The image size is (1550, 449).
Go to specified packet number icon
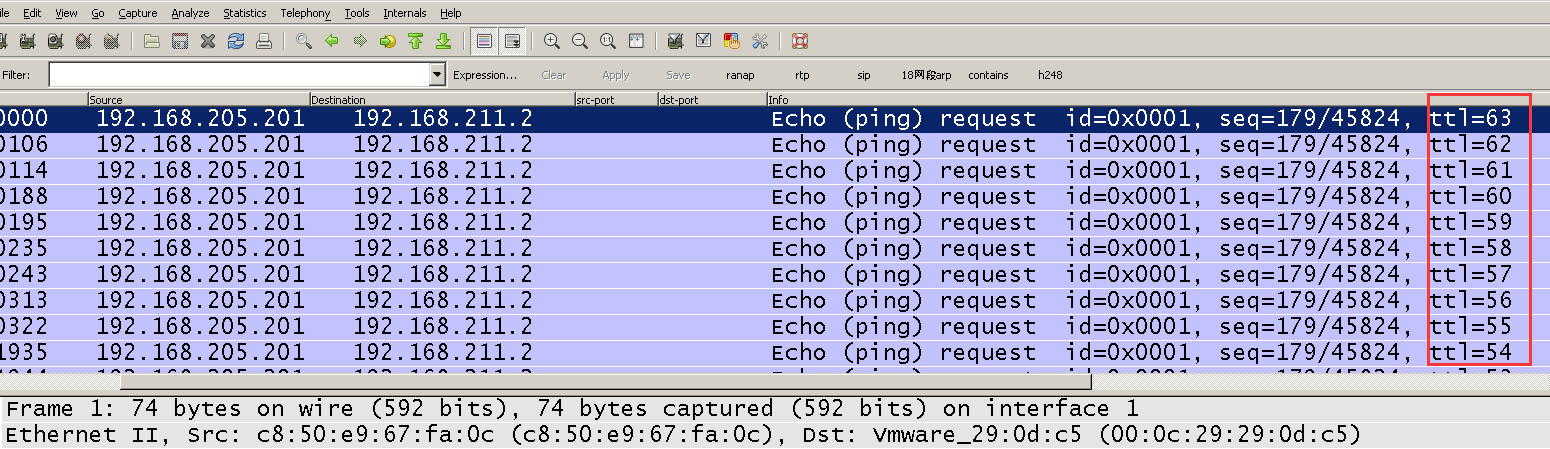click(x=388, y=41)
